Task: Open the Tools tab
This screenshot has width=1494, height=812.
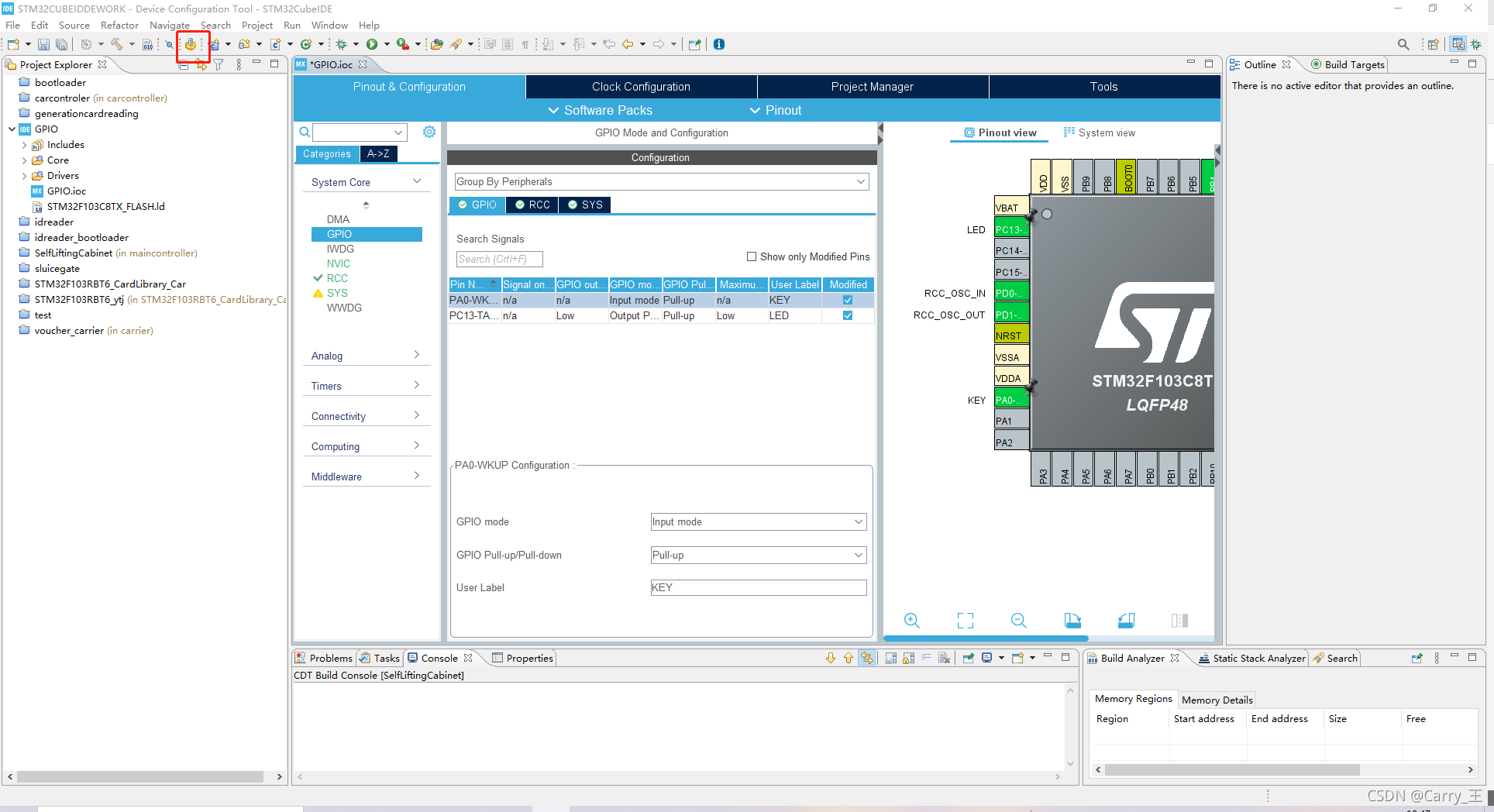Action: click(x=1104, y=87)
